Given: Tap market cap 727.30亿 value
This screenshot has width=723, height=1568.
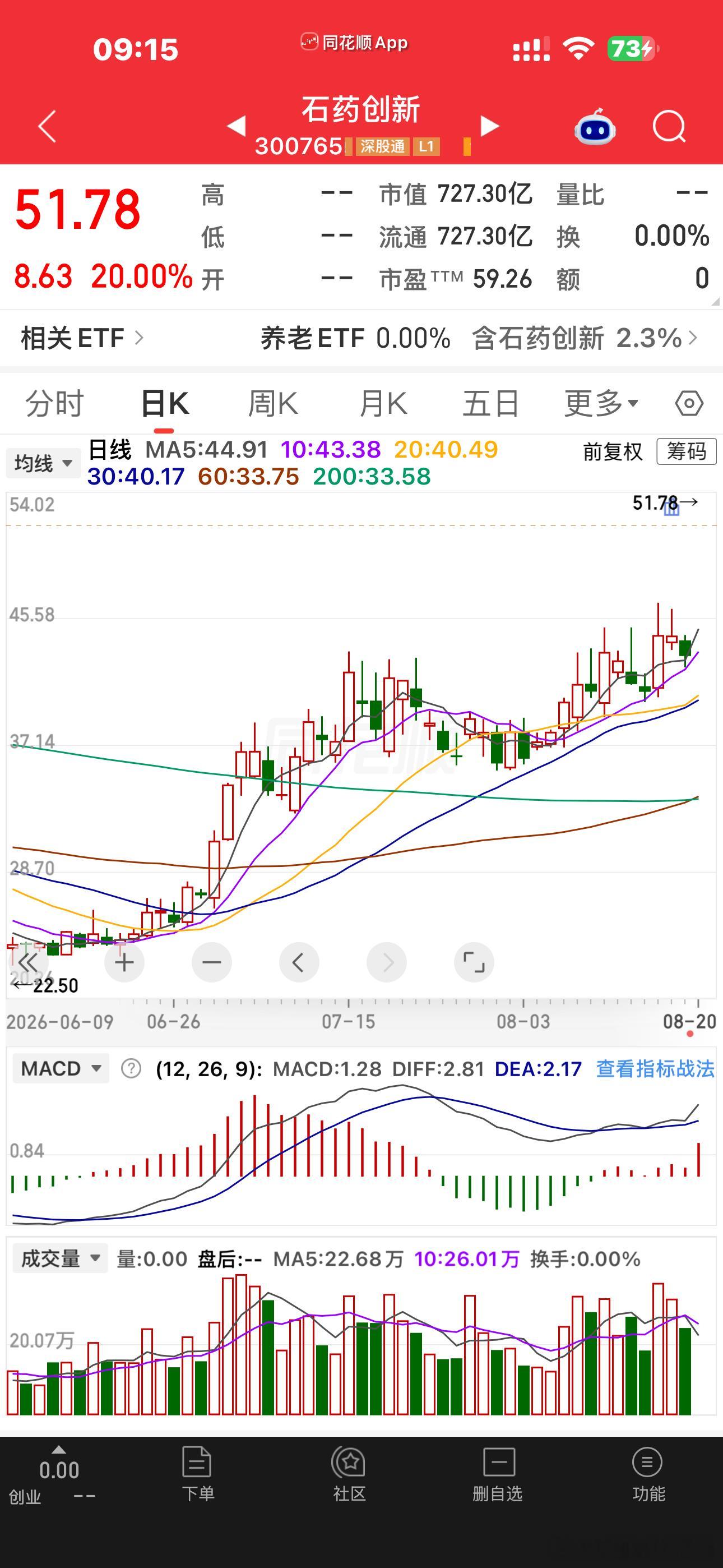Looking at the screenshot, I should (x=485, y=194).
